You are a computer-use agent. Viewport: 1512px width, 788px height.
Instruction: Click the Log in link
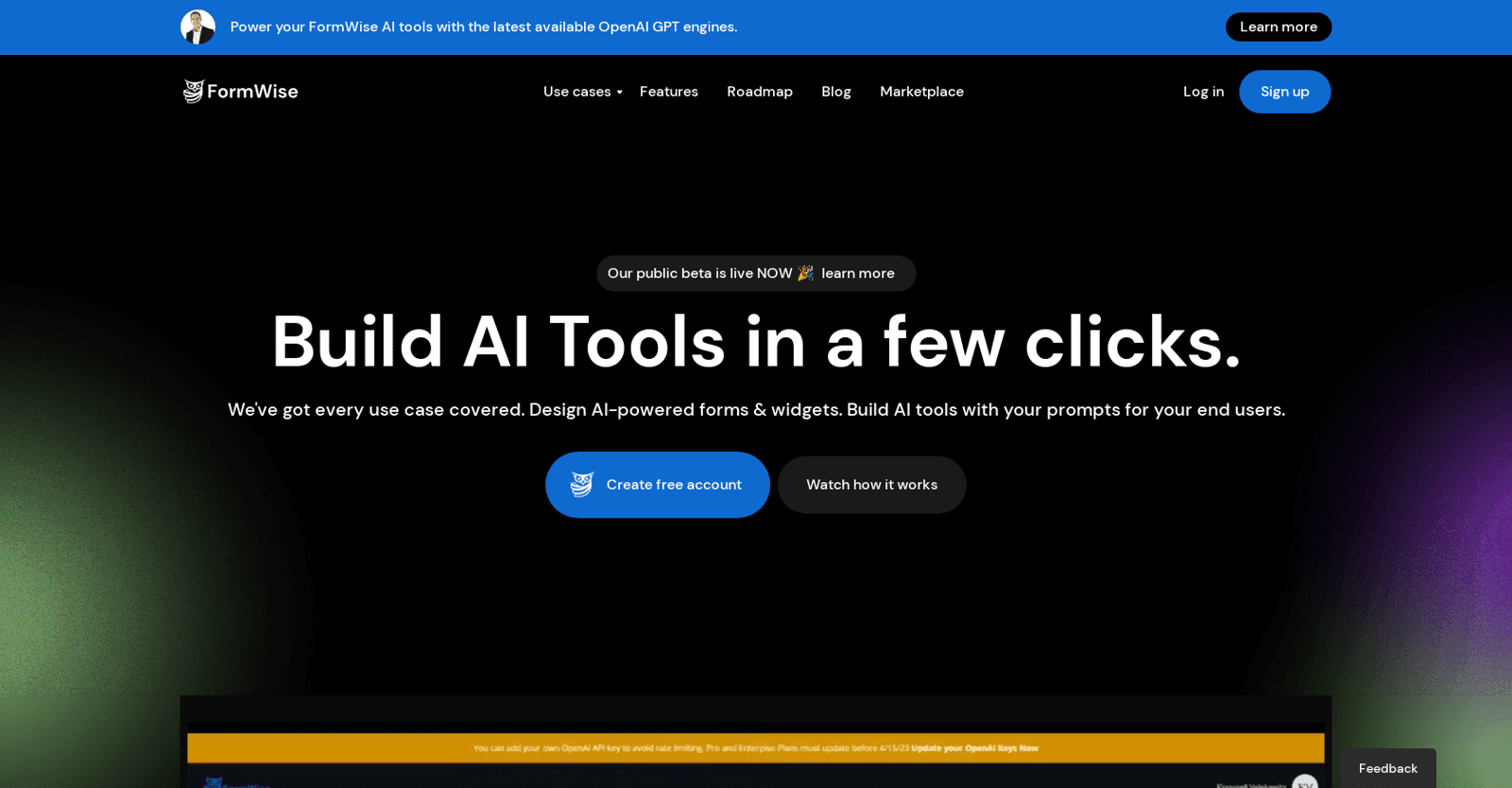[1203, 92]
